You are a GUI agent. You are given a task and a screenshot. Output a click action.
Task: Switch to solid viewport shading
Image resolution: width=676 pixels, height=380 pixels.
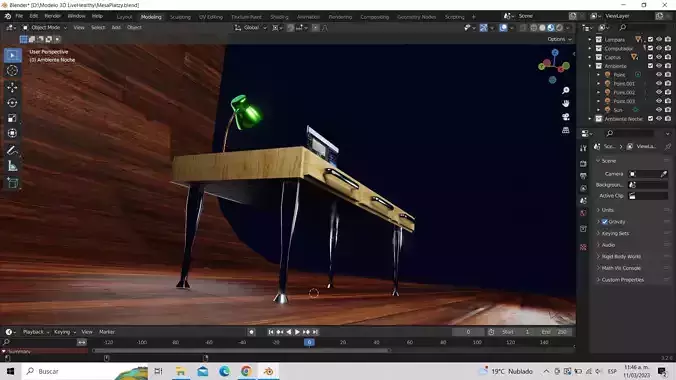542,28
